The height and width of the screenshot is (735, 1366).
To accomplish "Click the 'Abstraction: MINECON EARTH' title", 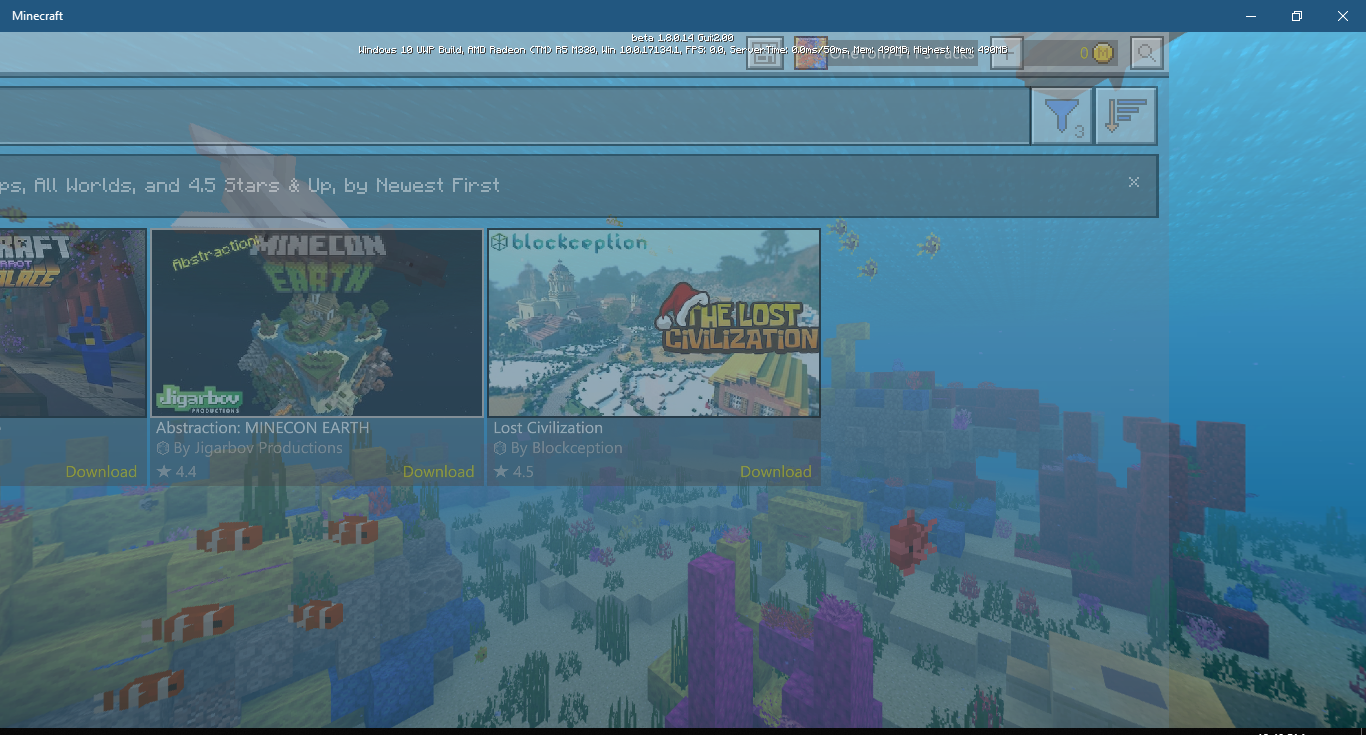I will pos(263,428).
